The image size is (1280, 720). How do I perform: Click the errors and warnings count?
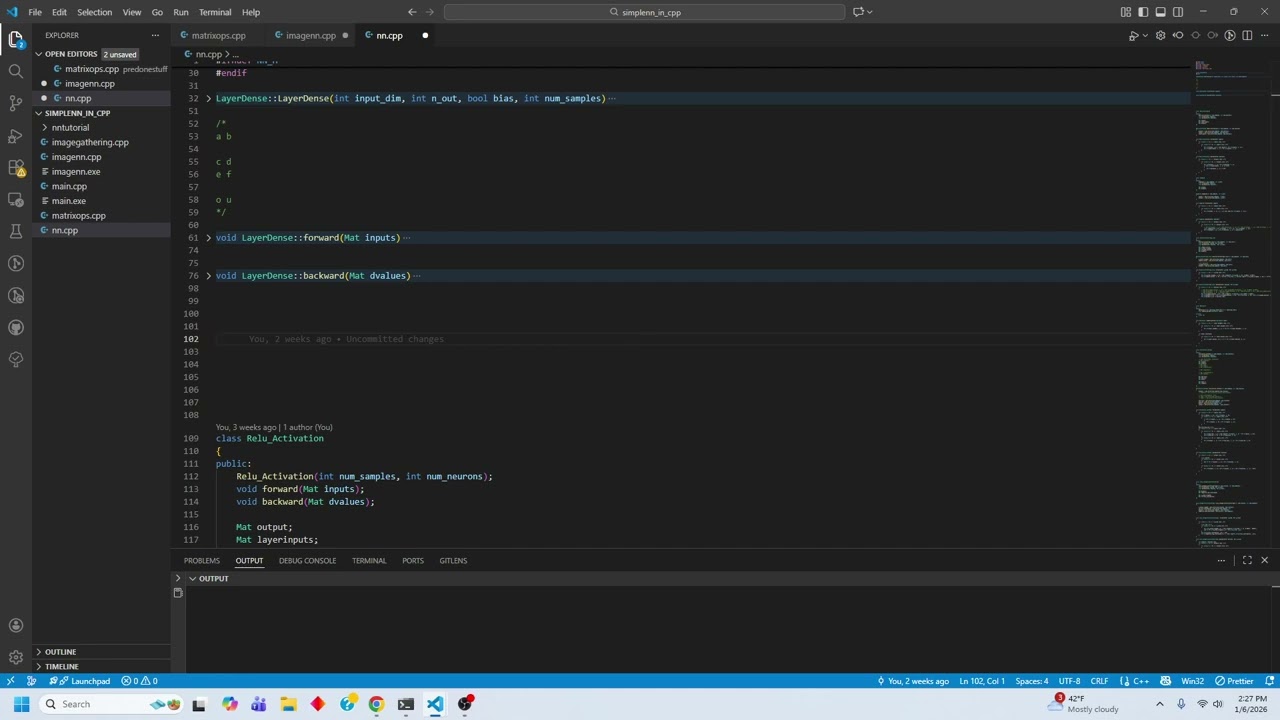pyautogui.click(x=140, y=681)
